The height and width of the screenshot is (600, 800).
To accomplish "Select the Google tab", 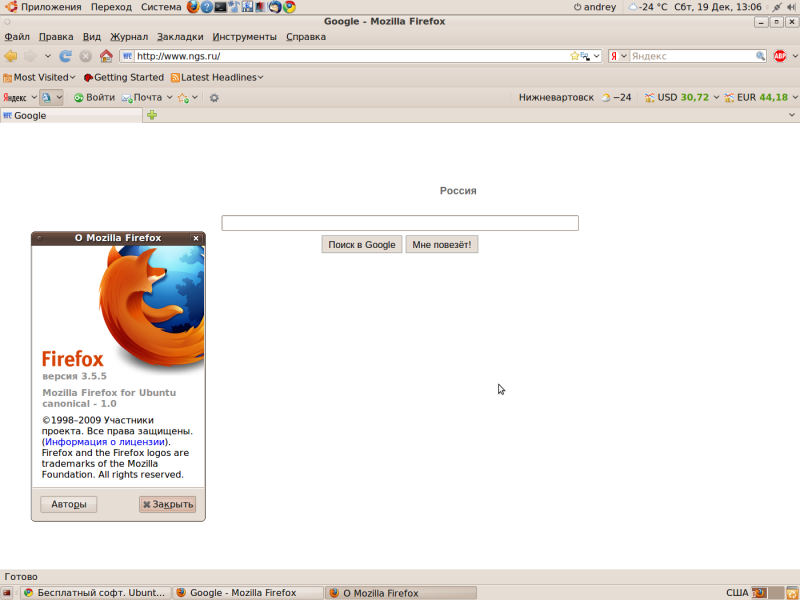I will 71,116.
